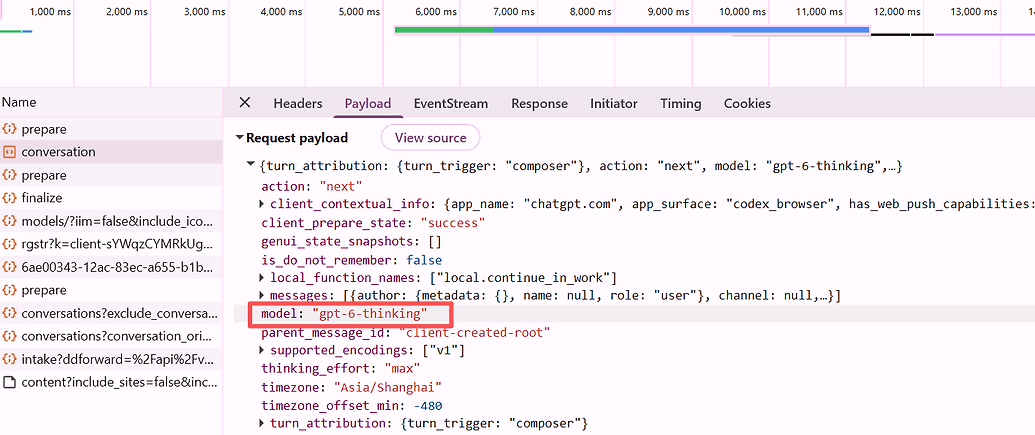
Task: Click the genui_state_snapshots line
Action: click(351, 242)
